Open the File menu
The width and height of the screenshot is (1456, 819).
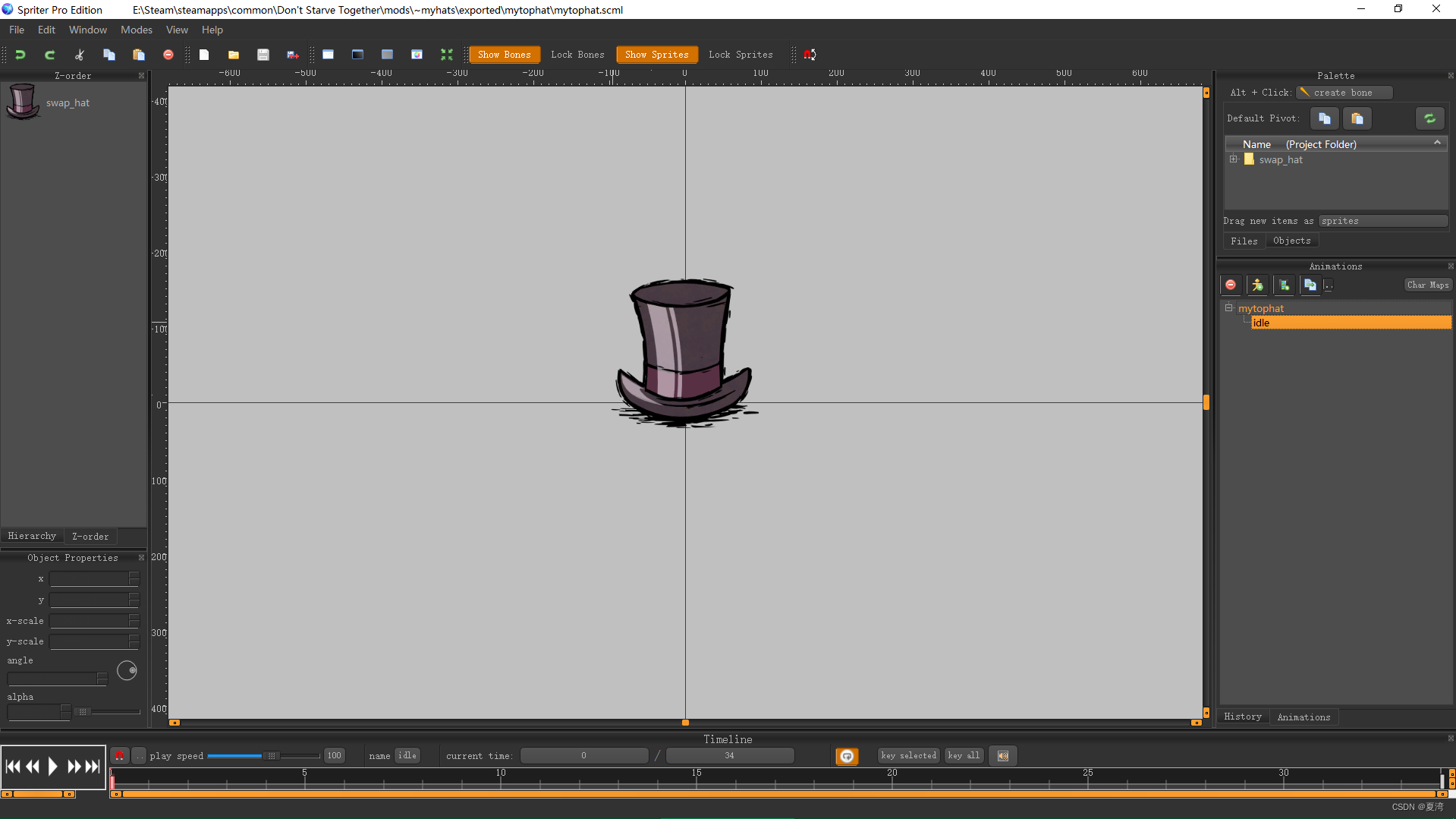pos(17,30)
